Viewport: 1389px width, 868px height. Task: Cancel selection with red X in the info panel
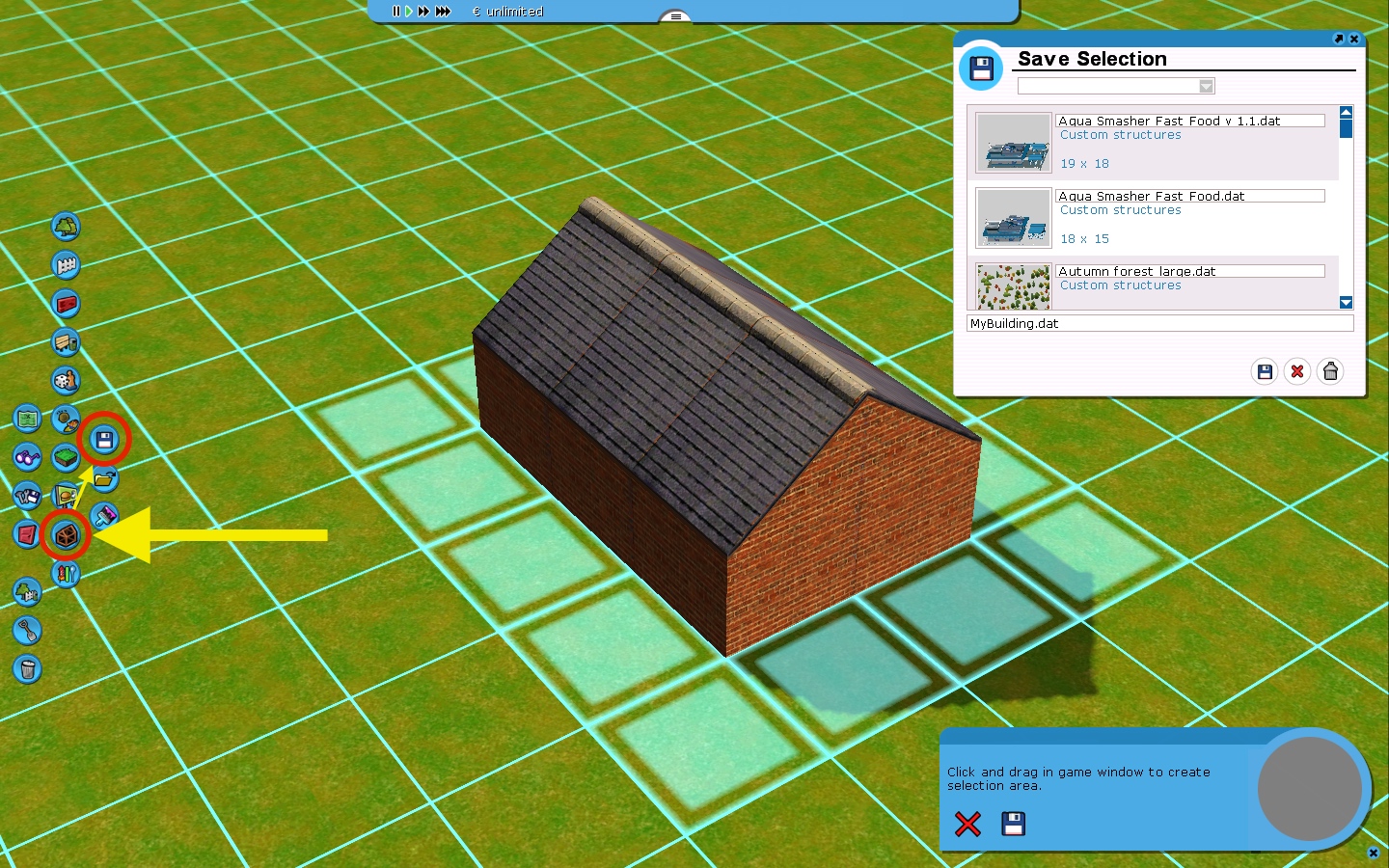point(967,824)
